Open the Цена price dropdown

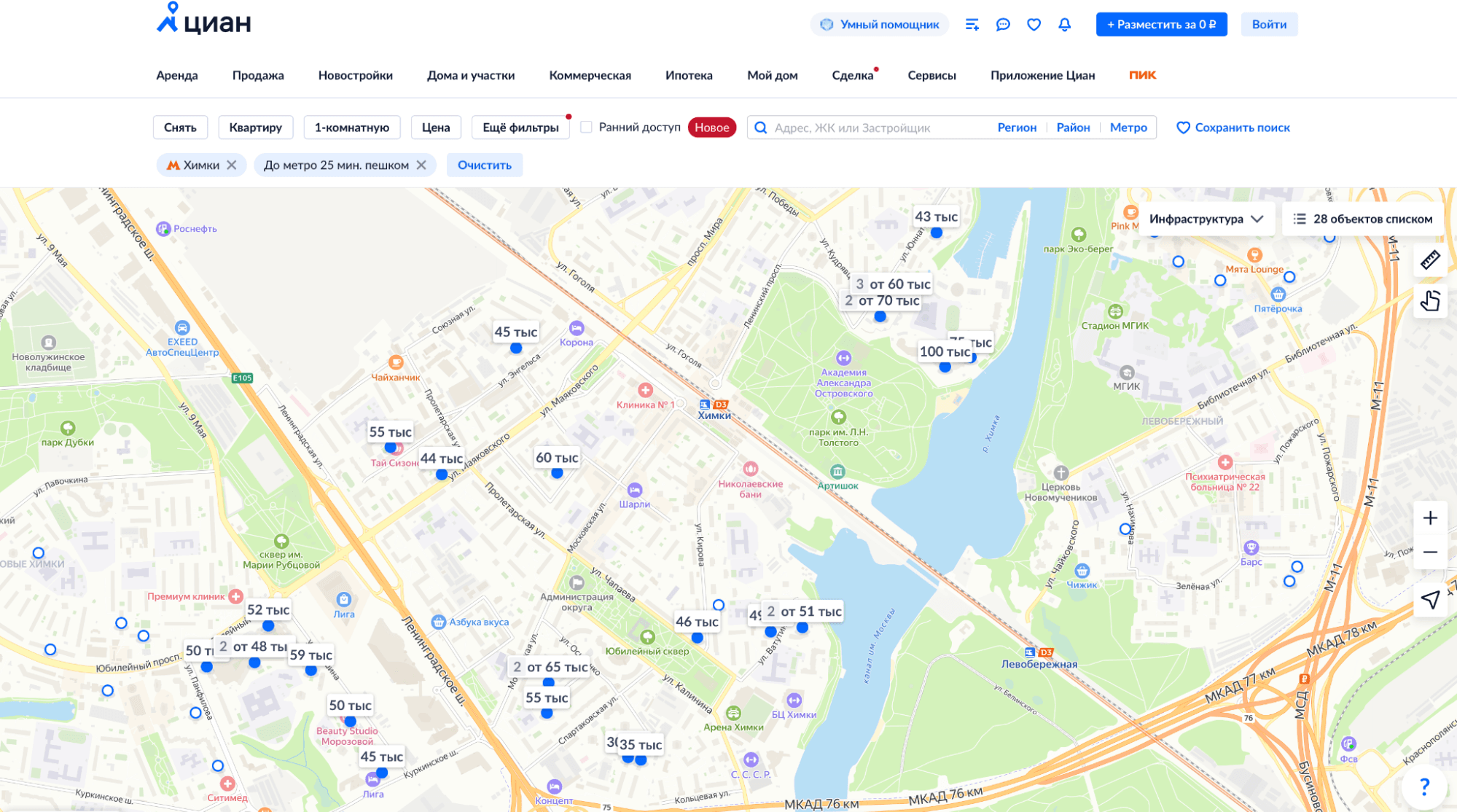tap(435, 128)
